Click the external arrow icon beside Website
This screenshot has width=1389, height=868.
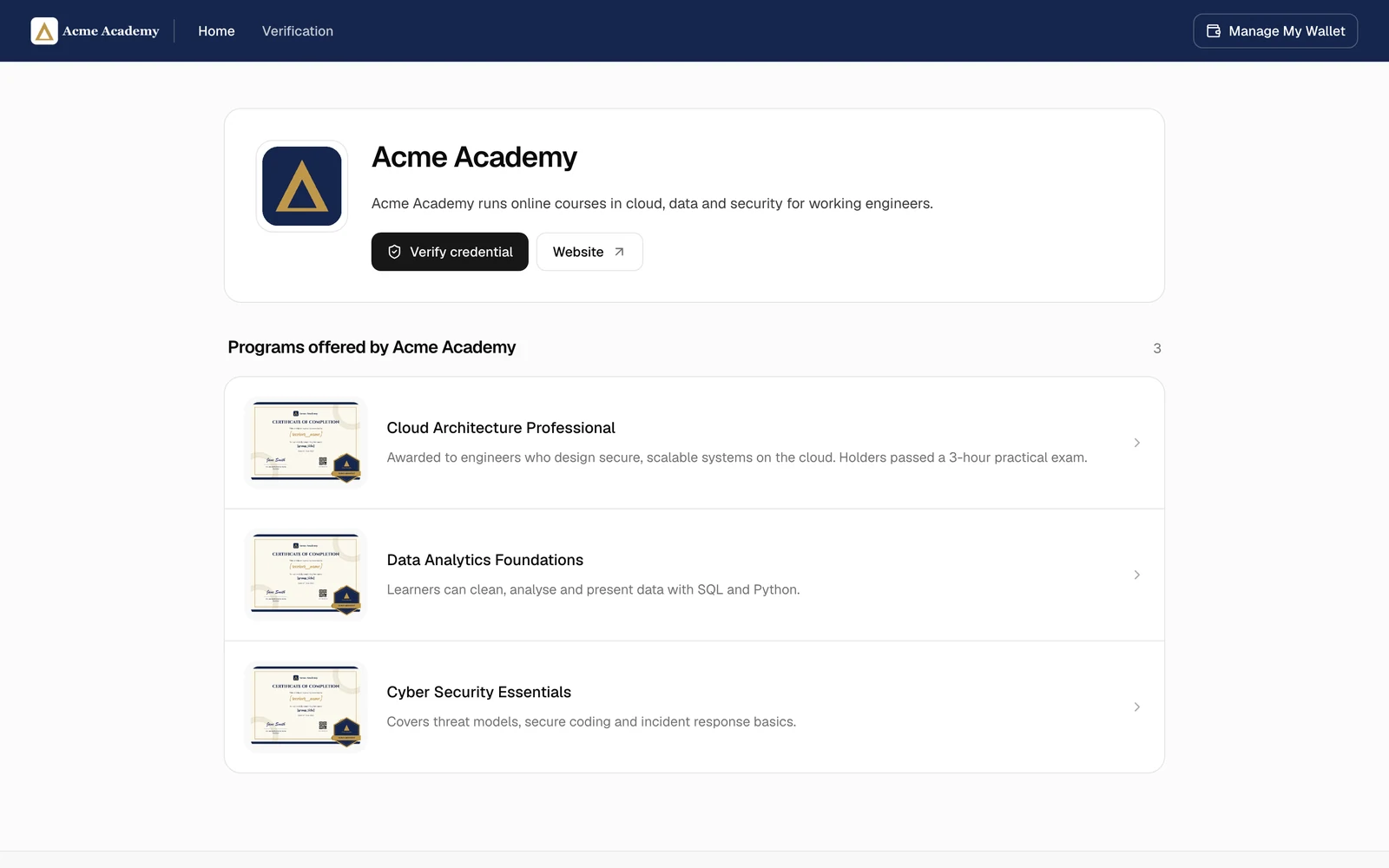(x=619, y=252)
